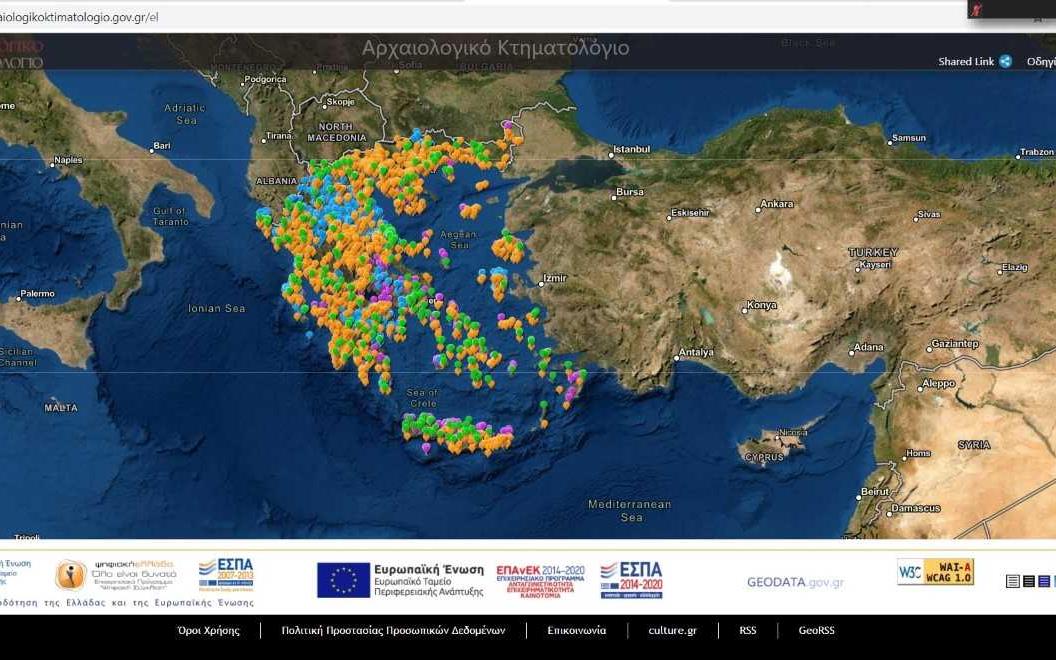
Task: Click the Istanbul label on the map
Action: (632, 150)
